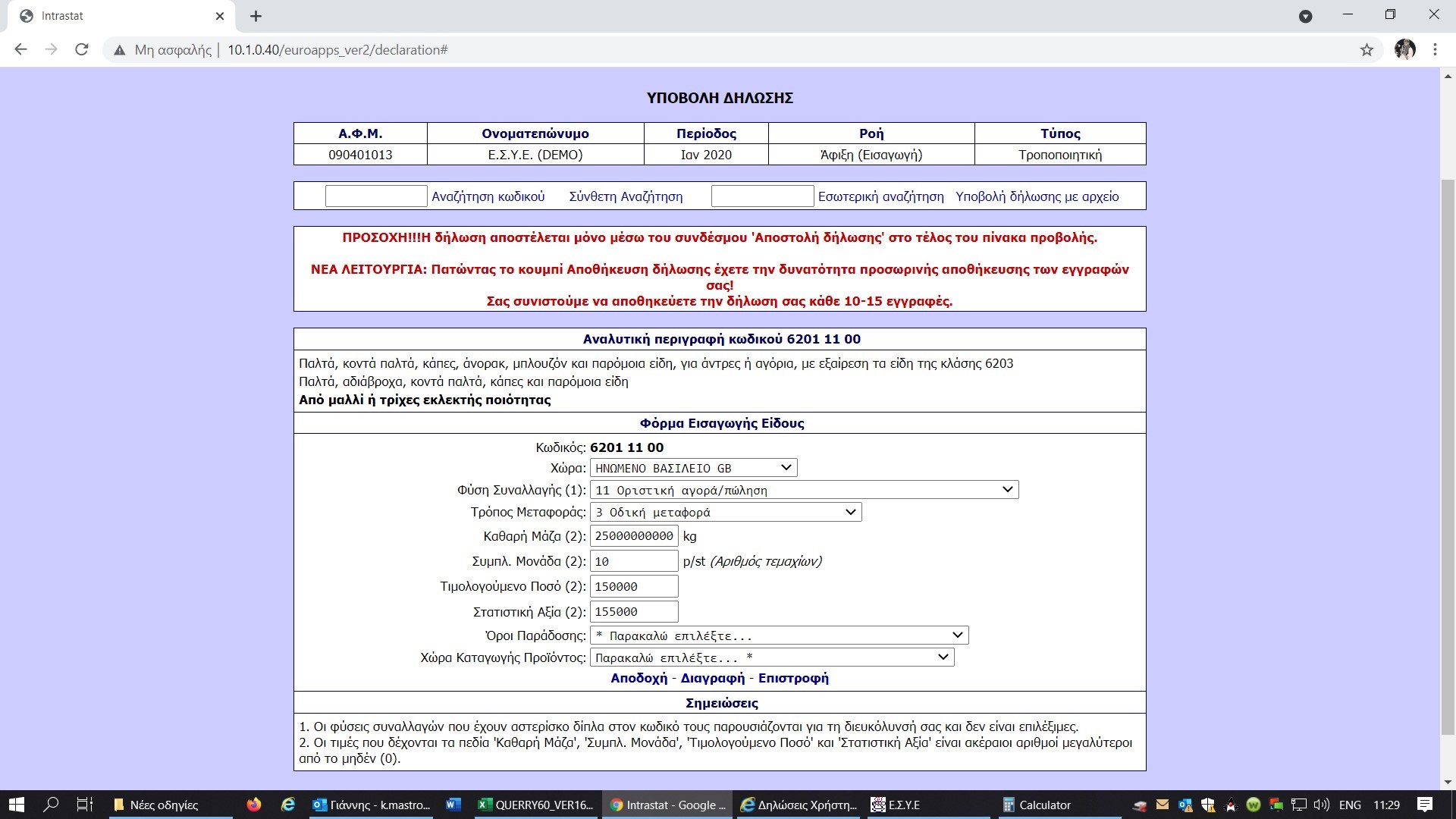Click Υποβολή δήλωσης με αρχείο link

pos(1037,196)
